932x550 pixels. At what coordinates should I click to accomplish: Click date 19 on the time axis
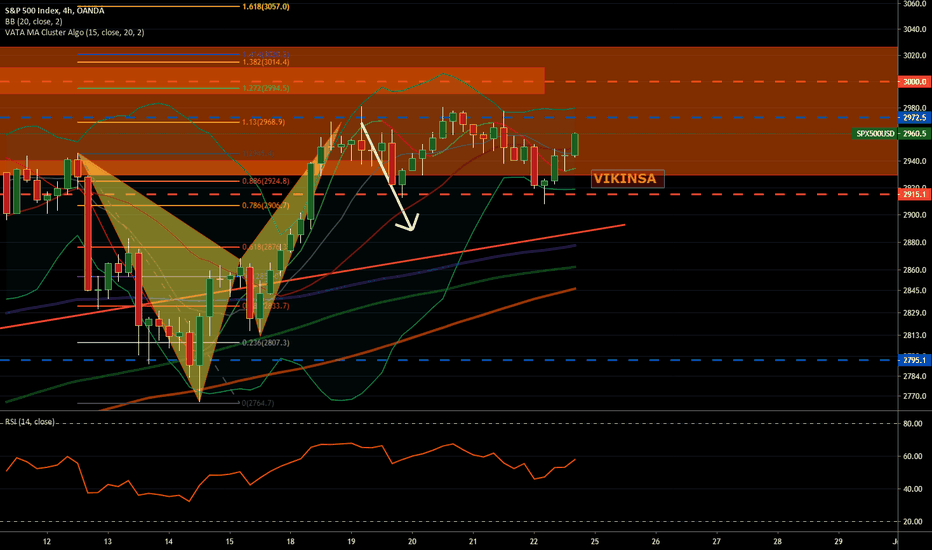click(351, 542)
